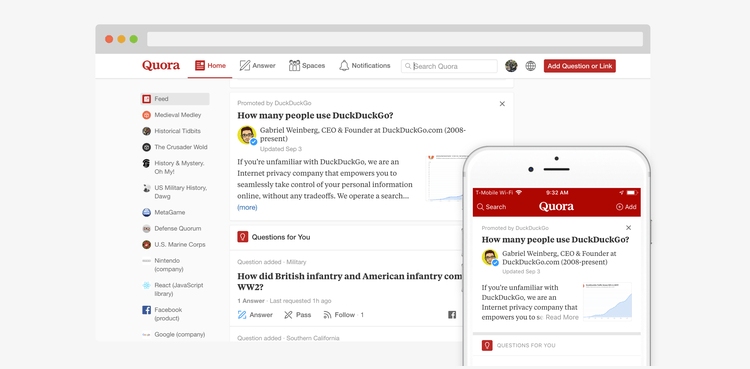This screenshot has width=750, height=369.
Task: Dismiss the DuckDuckGo promoted post on desktop
Action: click(x=502, y=104)
